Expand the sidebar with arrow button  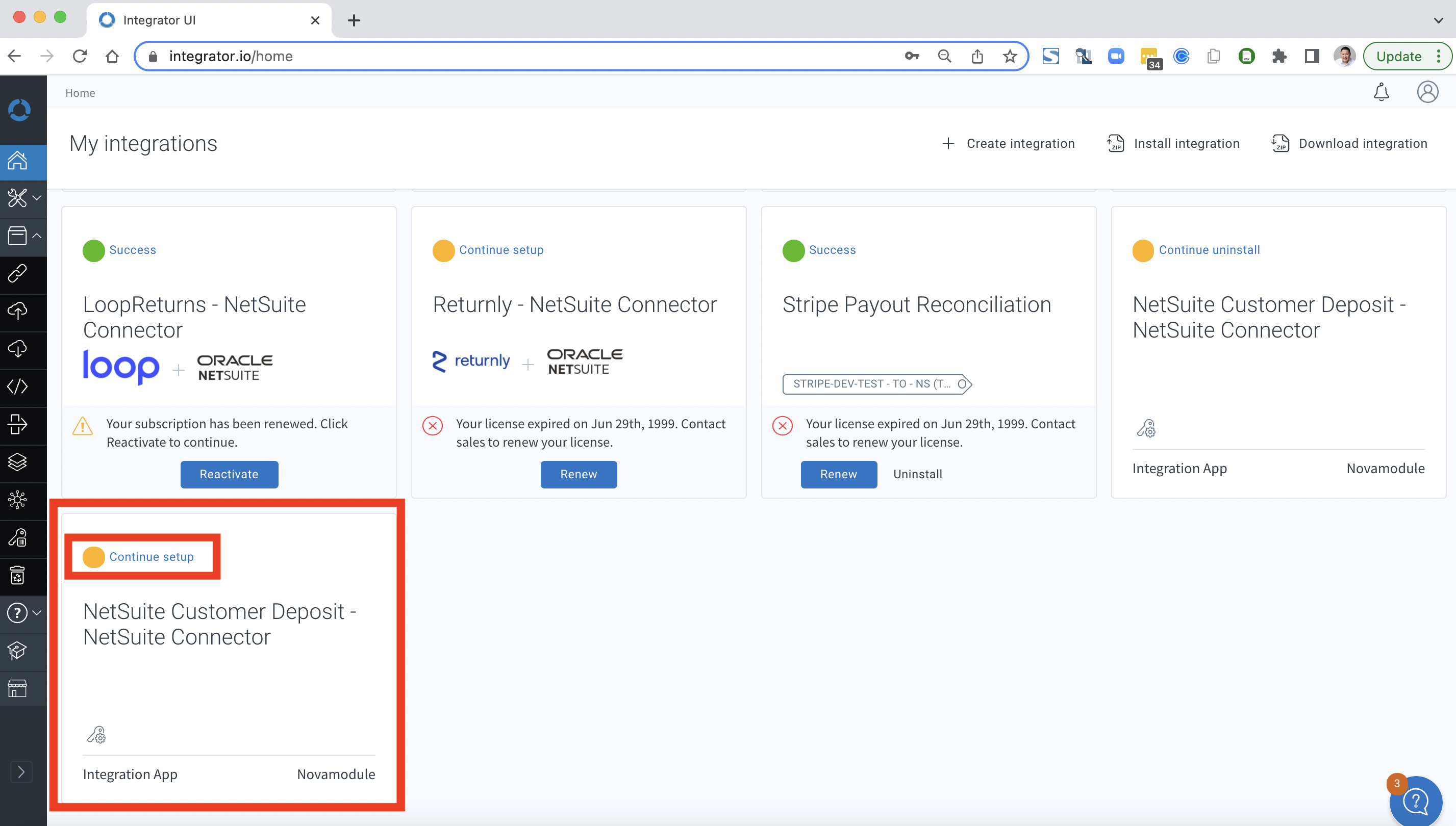click(21, 771)
